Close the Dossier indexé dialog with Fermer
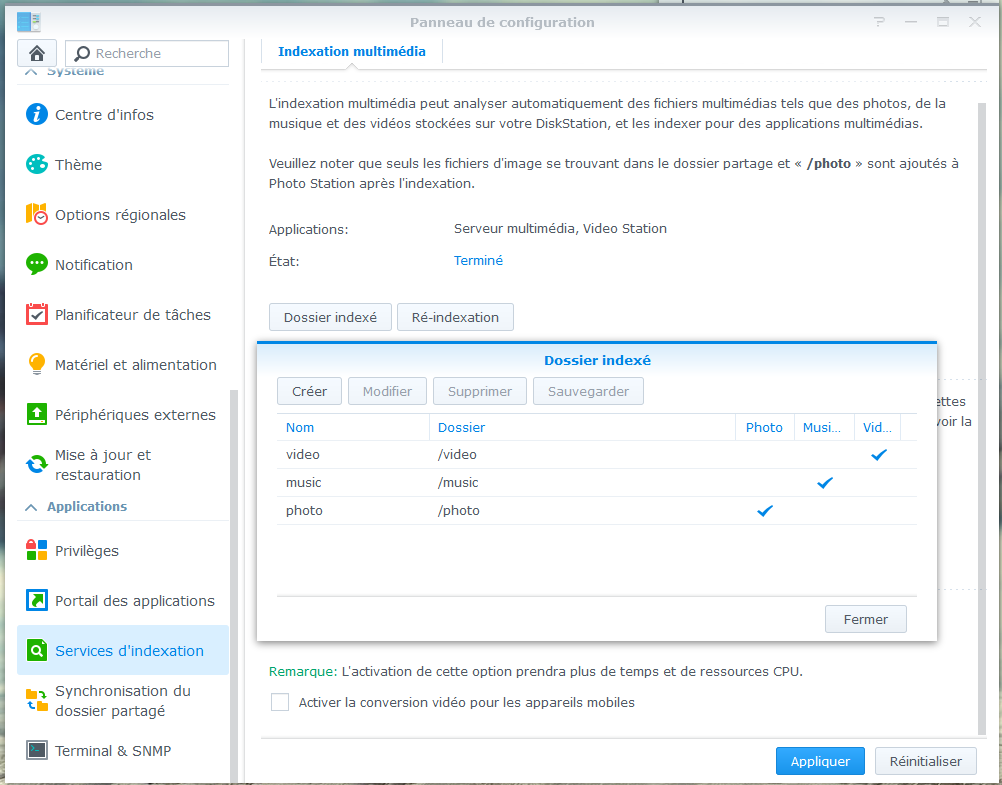 865,619
